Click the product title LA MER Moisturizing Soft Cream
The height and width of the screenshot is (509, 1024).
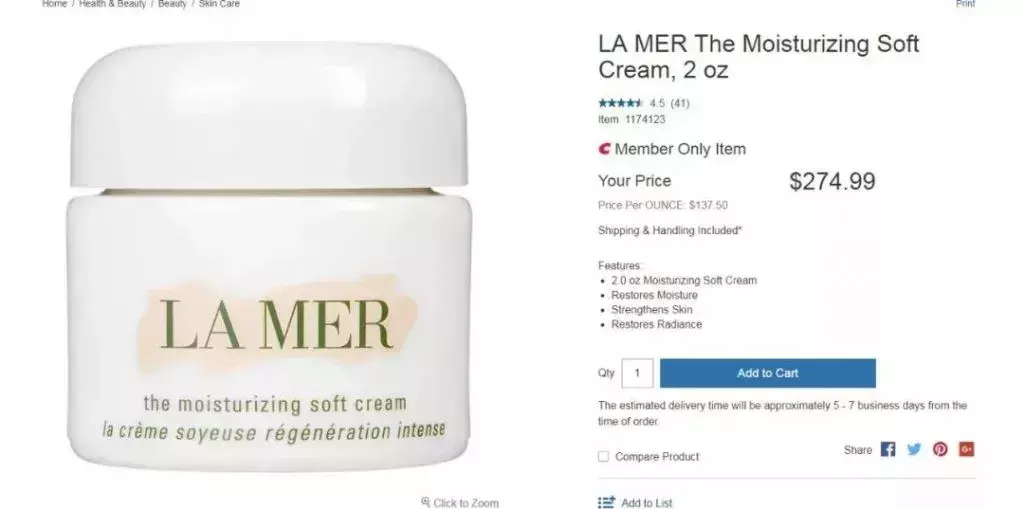(x=758, y=57)
